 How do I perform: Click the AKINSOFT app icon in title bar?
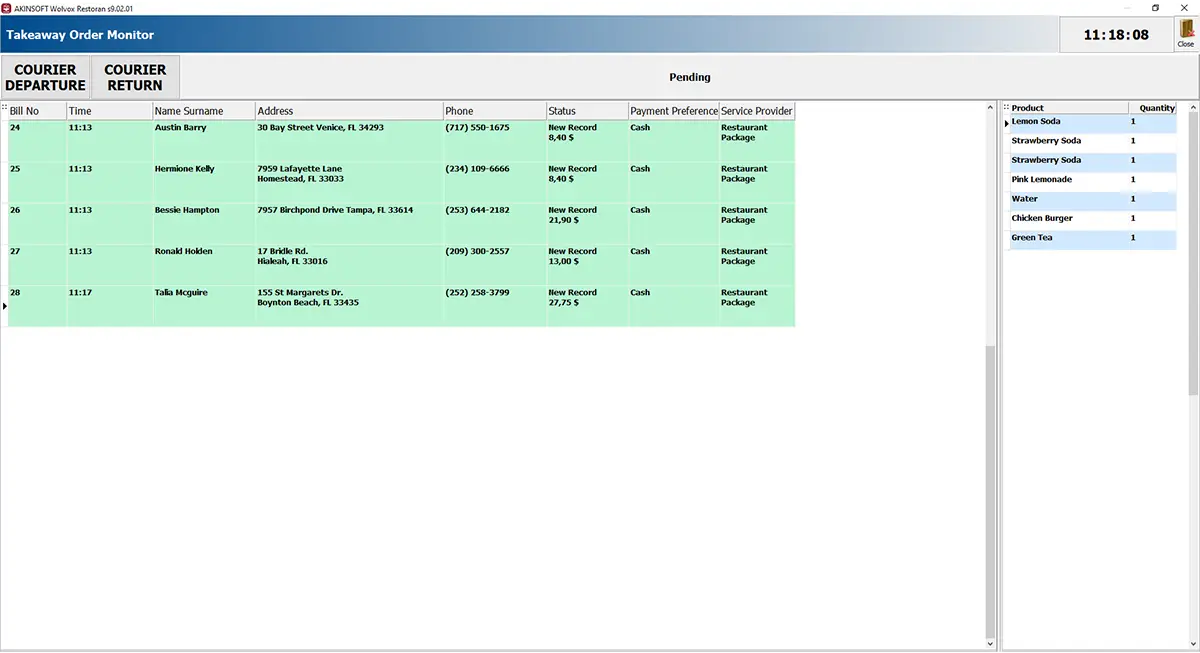(x=6, y=8)
